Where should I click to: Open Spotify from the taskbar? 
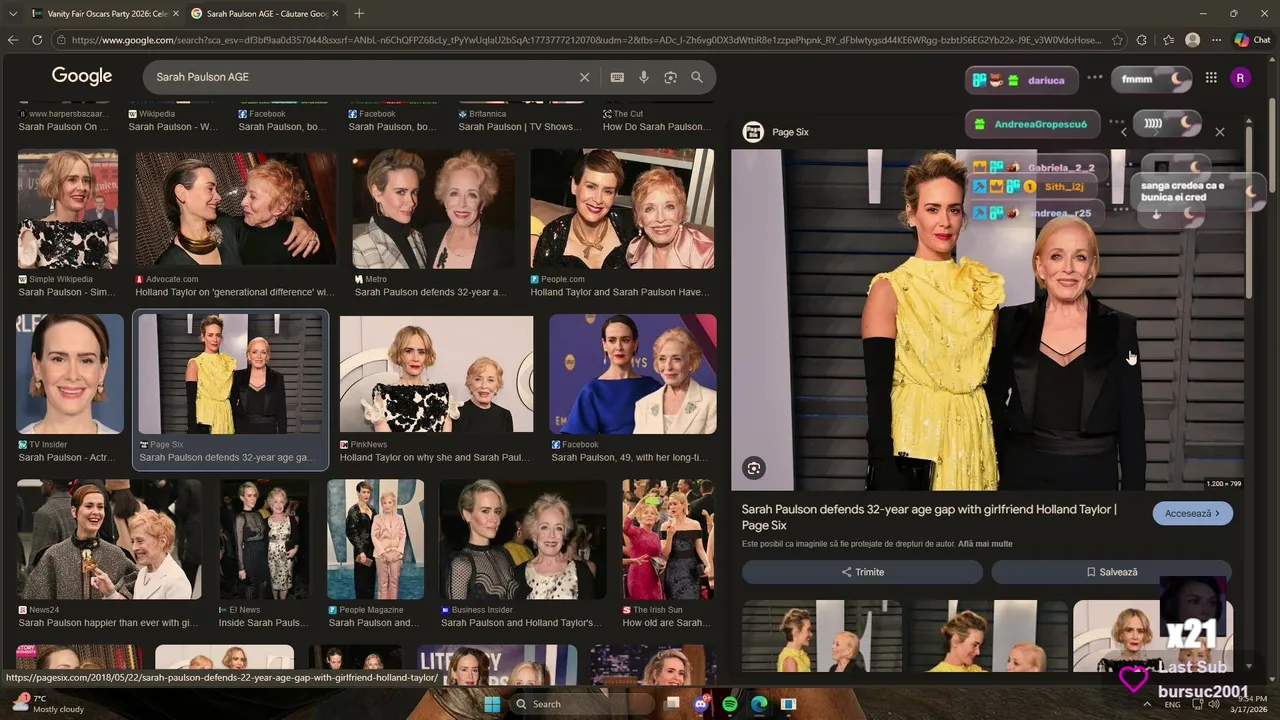pos(730,704)
